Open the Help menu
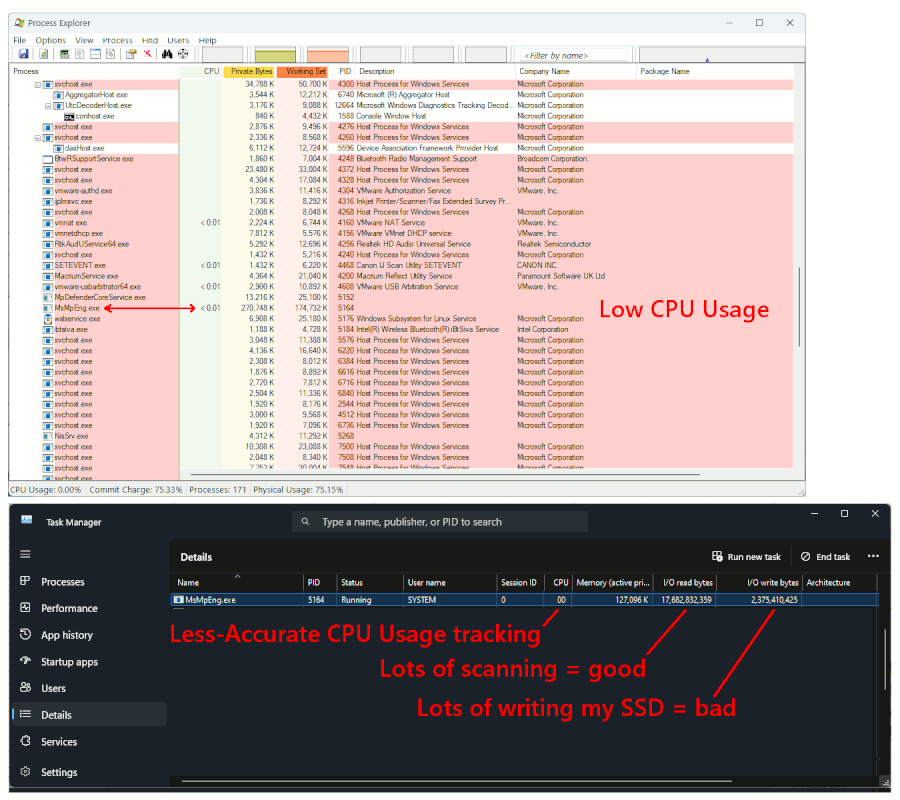 tap(207, 40)
